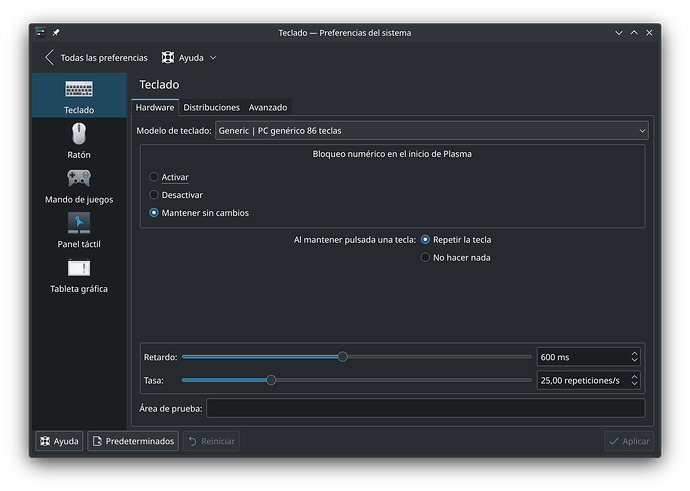
Task: Select the Activar radio button
Action: [x=154, y=177]
